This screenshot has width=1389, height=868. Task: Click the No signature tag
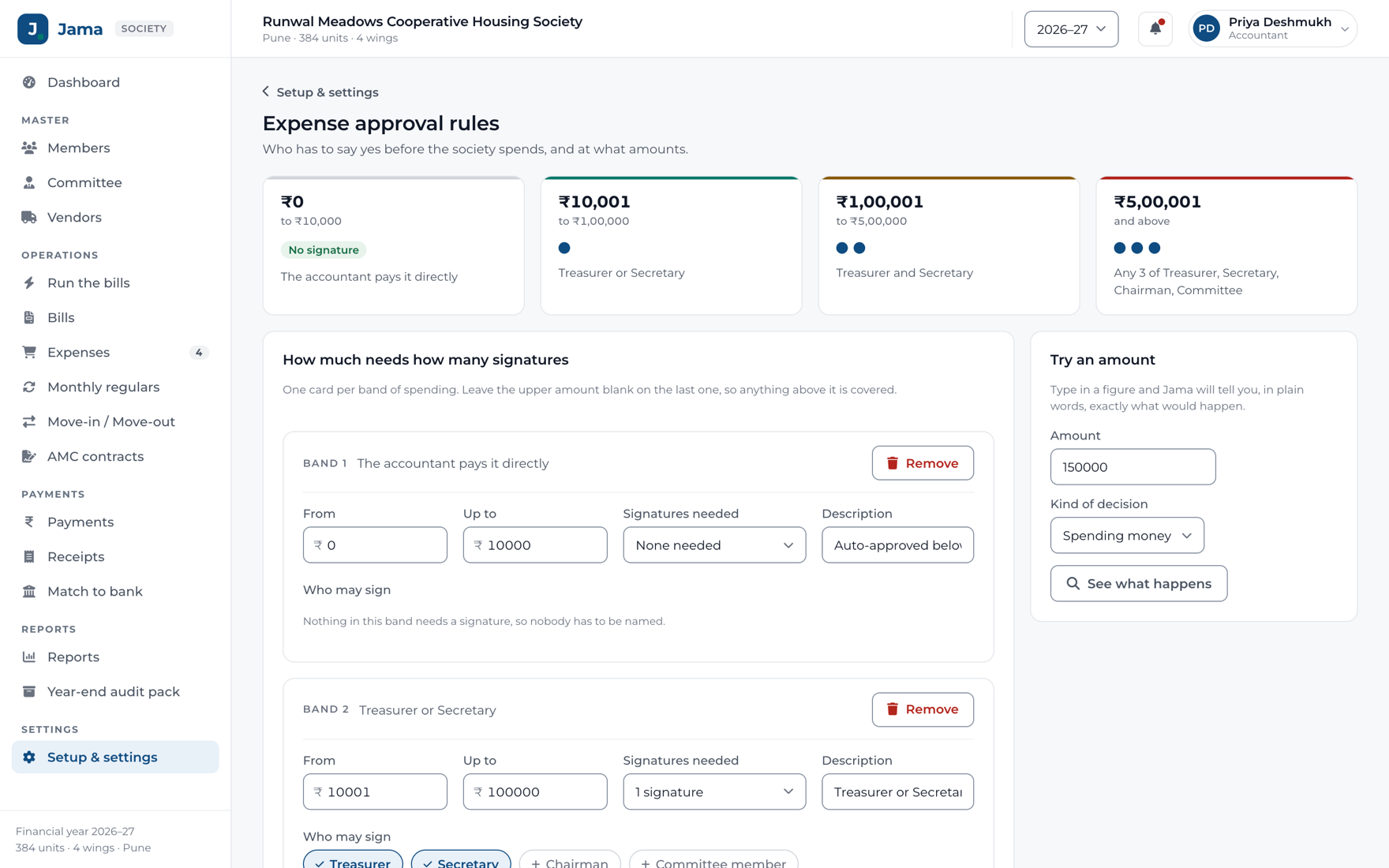(324, 250)
